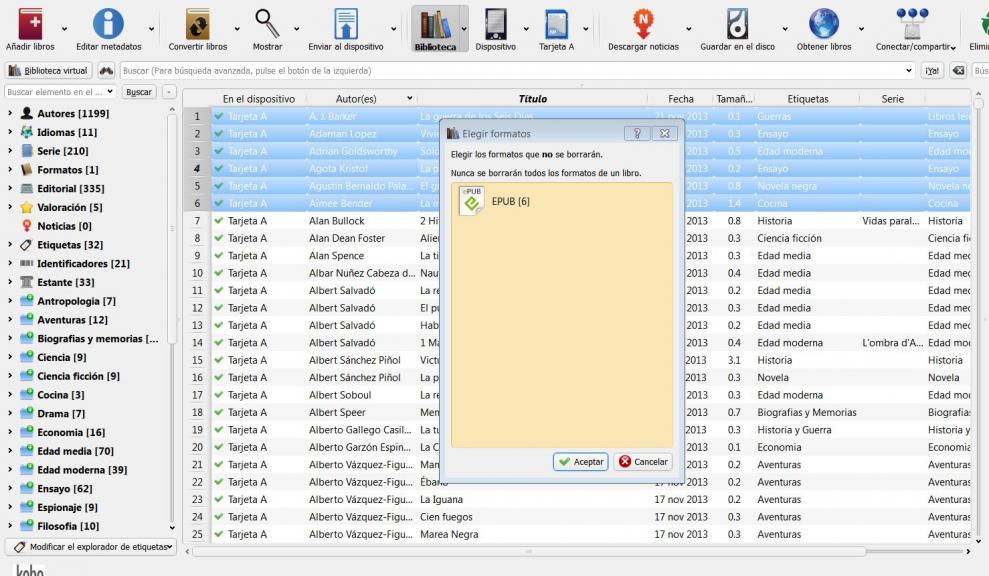
Task: Expand the Autores [1199] category
Action: point(9,113)
